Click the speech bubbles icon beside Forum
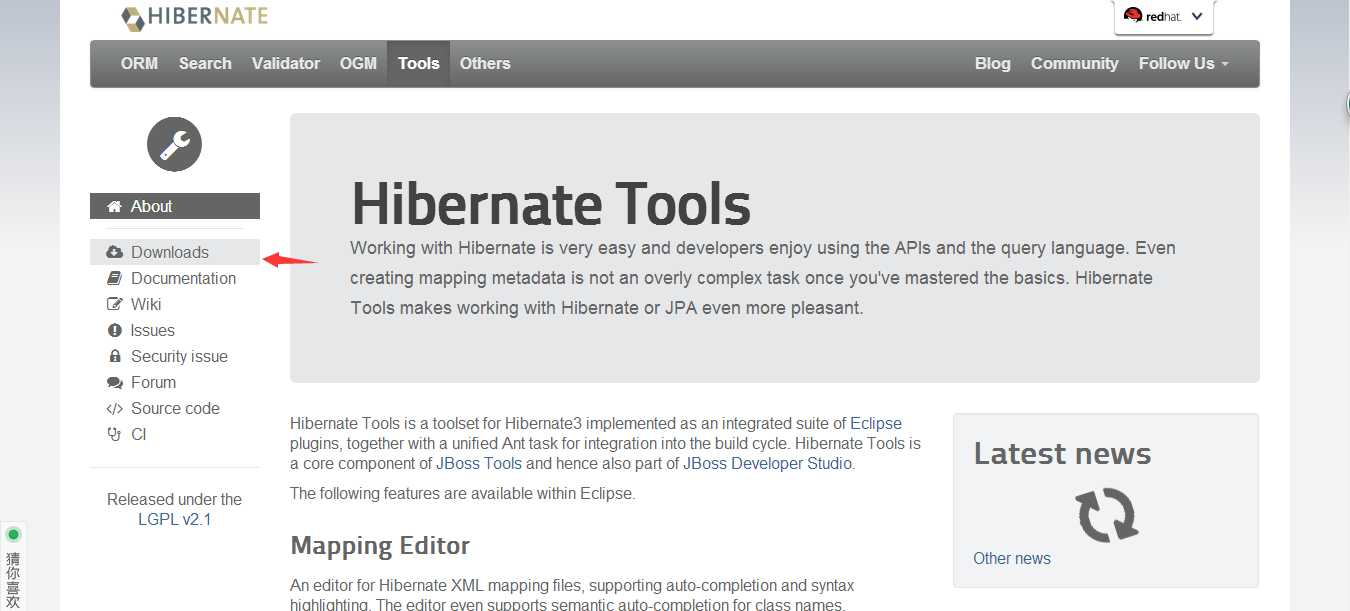The height and width of the screenshot is (611, 1350). (114, 382)
